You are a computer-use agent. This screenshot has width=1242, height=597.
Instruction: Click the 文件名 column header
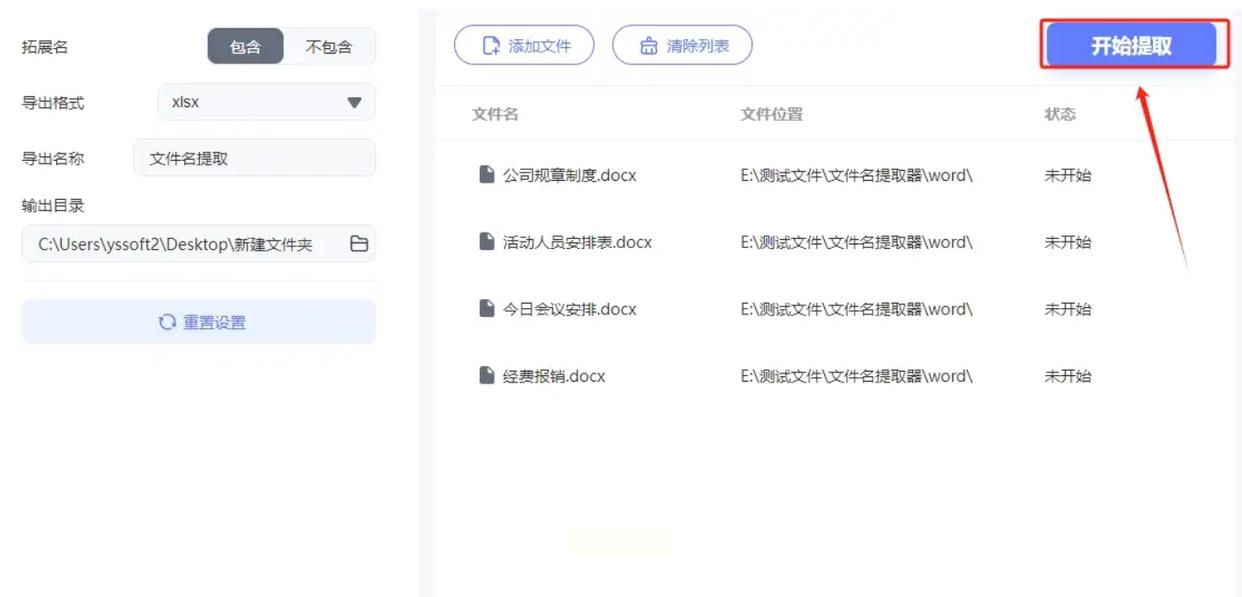pos(495,114)
